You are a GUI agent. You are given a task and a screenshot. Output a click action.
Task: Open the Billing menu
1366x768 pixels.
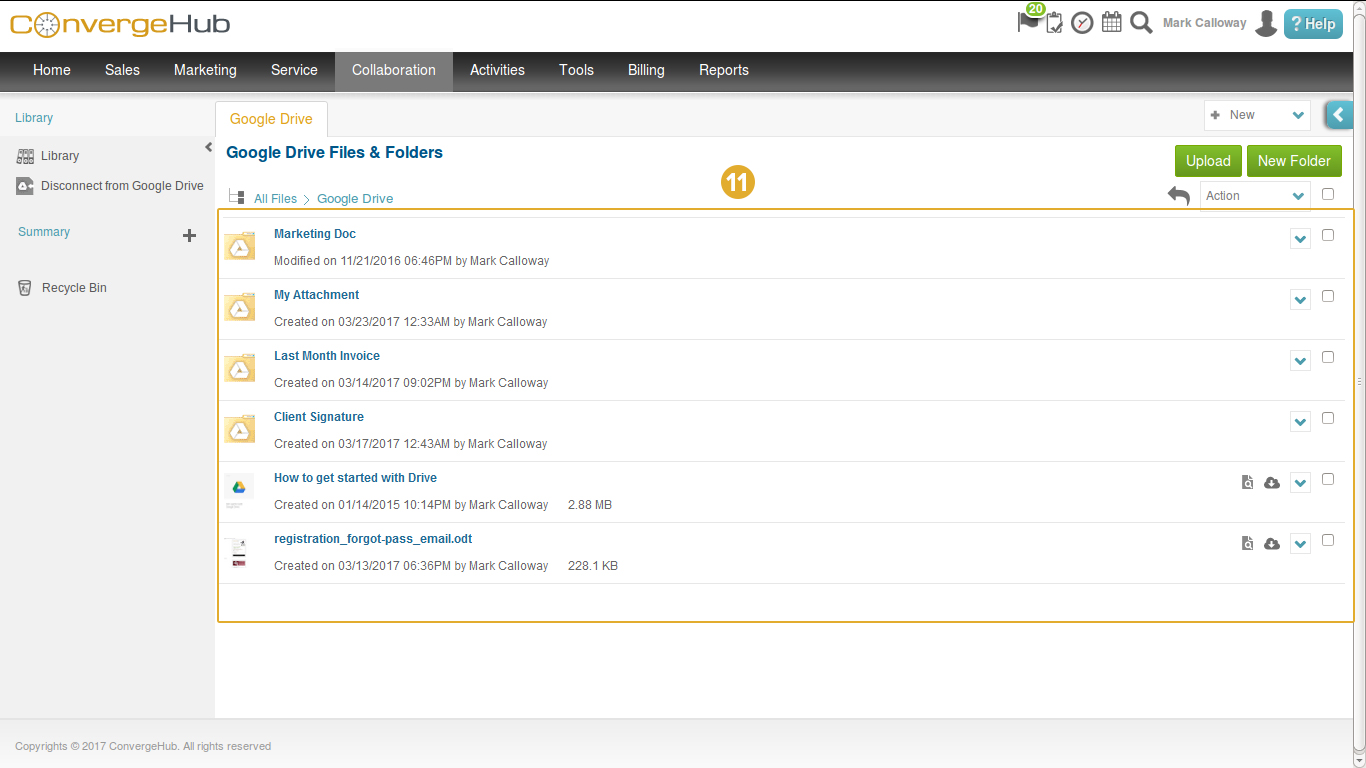click(646, 70)
